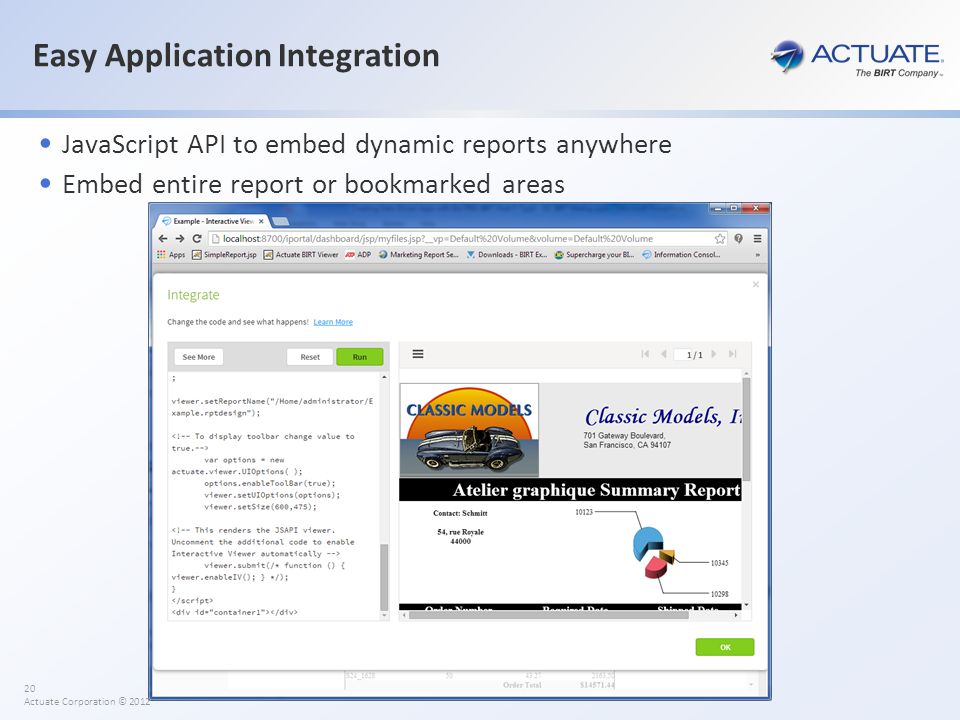Close the Integrate dialog with the X
Screen dimensions: 960x720
(756, 284)
